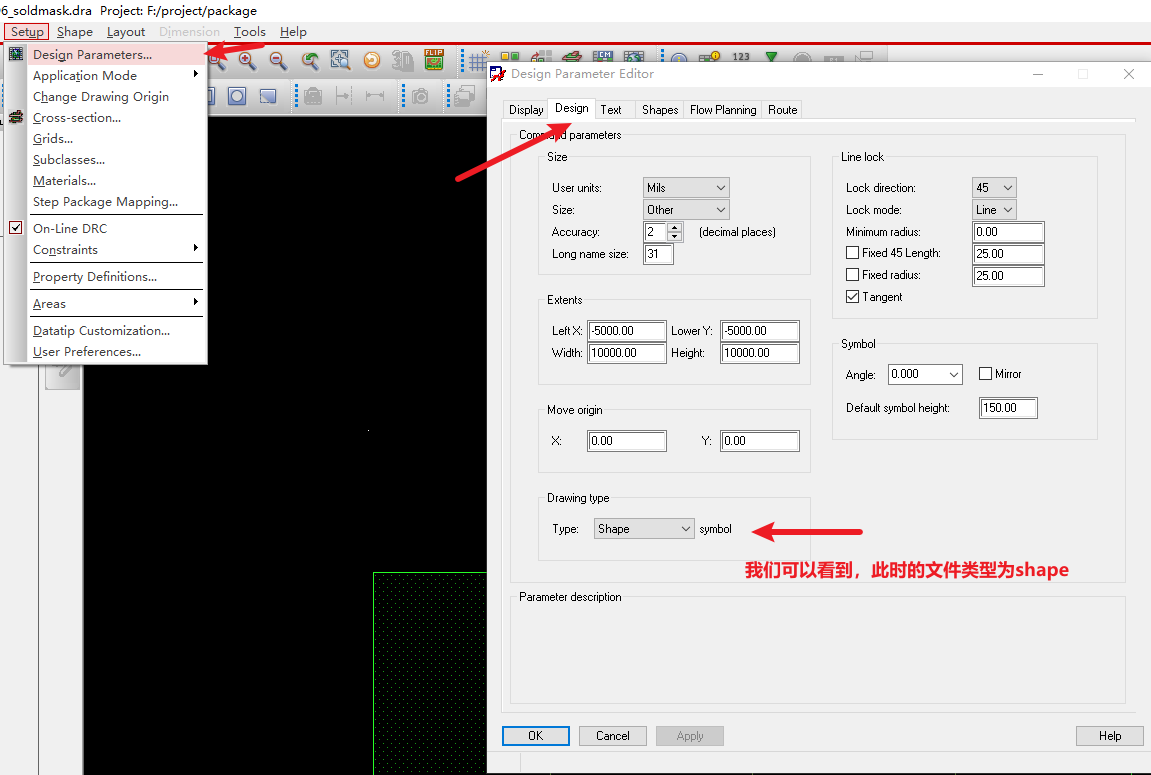Increase Accuracy with the spinner up arrow
The height and width of the screenshot is (775, 1151).
tap(675, 227)
